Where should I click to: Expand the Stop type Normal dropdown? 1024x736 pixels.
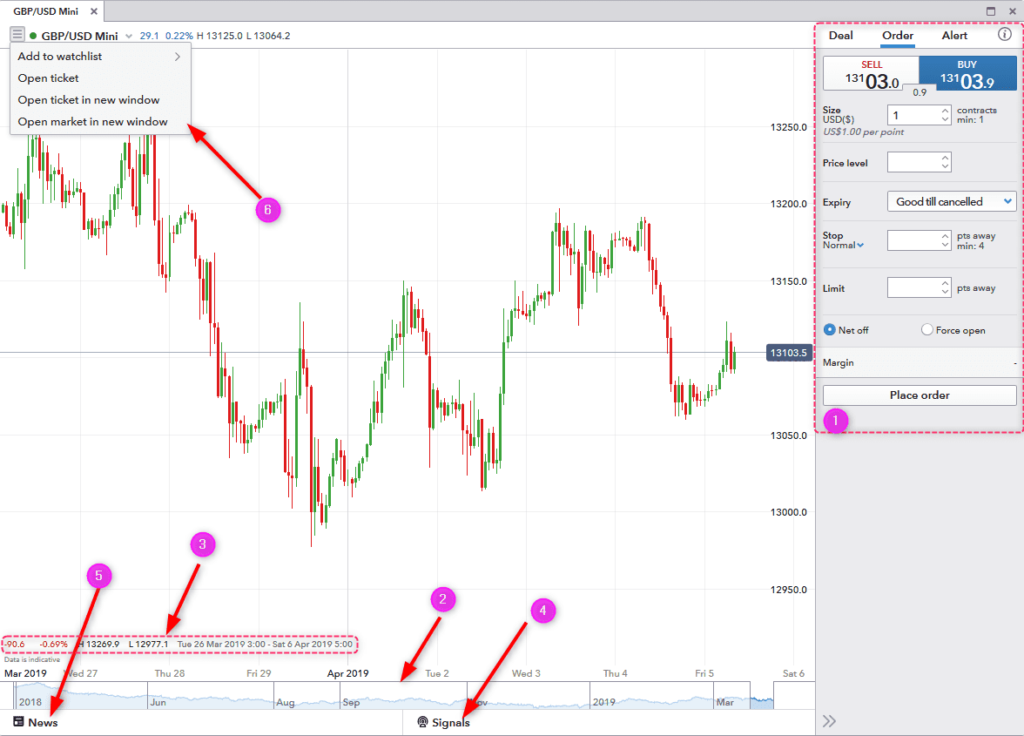[845, 245]
